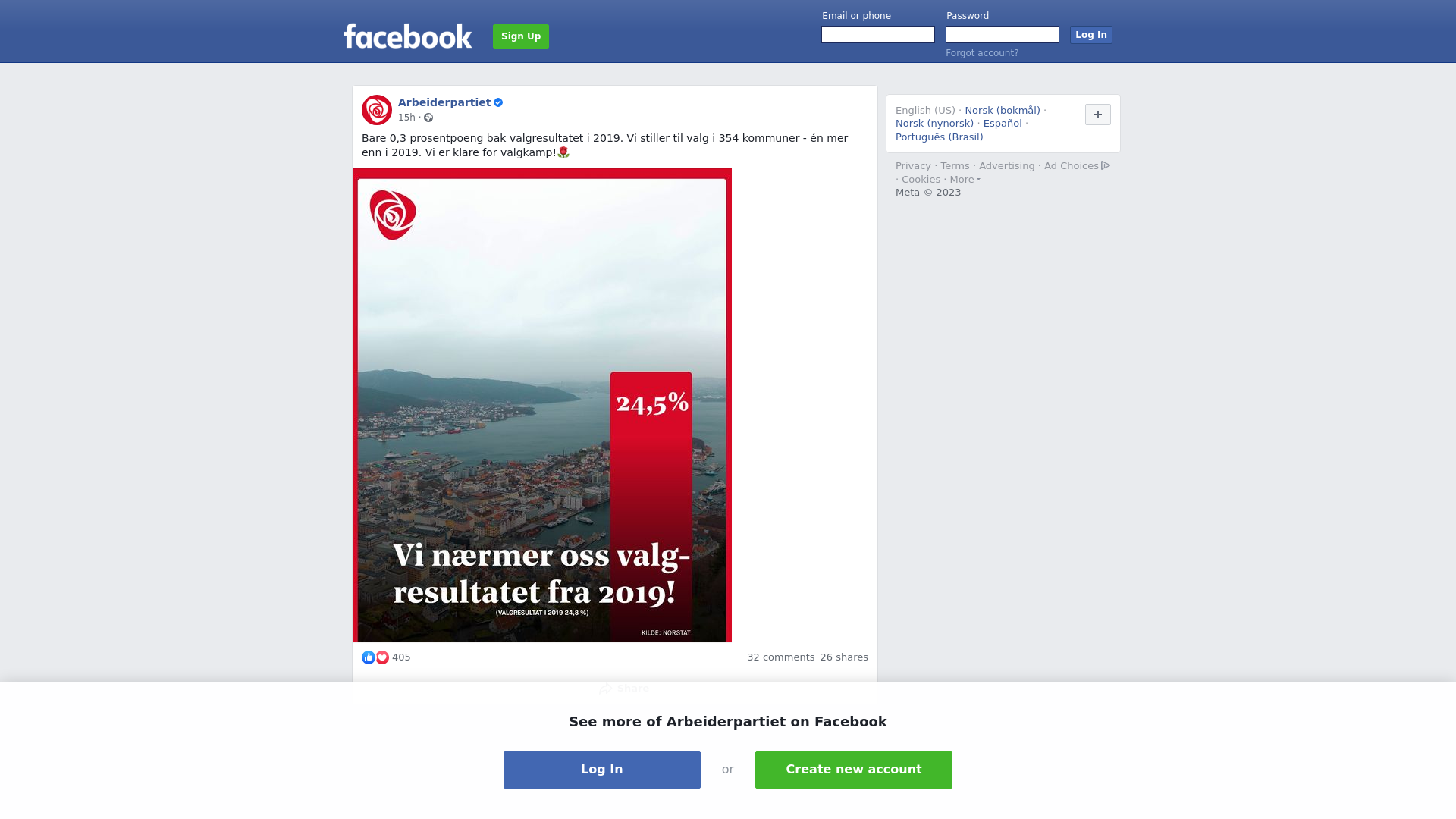Focus the Password input field
This screenshot has height=819, width=1456.
click(1003, 35)
